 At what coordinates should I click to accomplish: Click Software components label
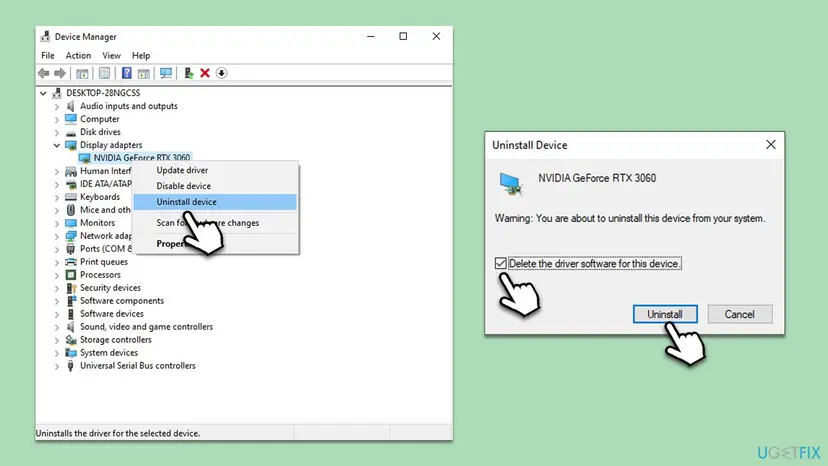122,301
